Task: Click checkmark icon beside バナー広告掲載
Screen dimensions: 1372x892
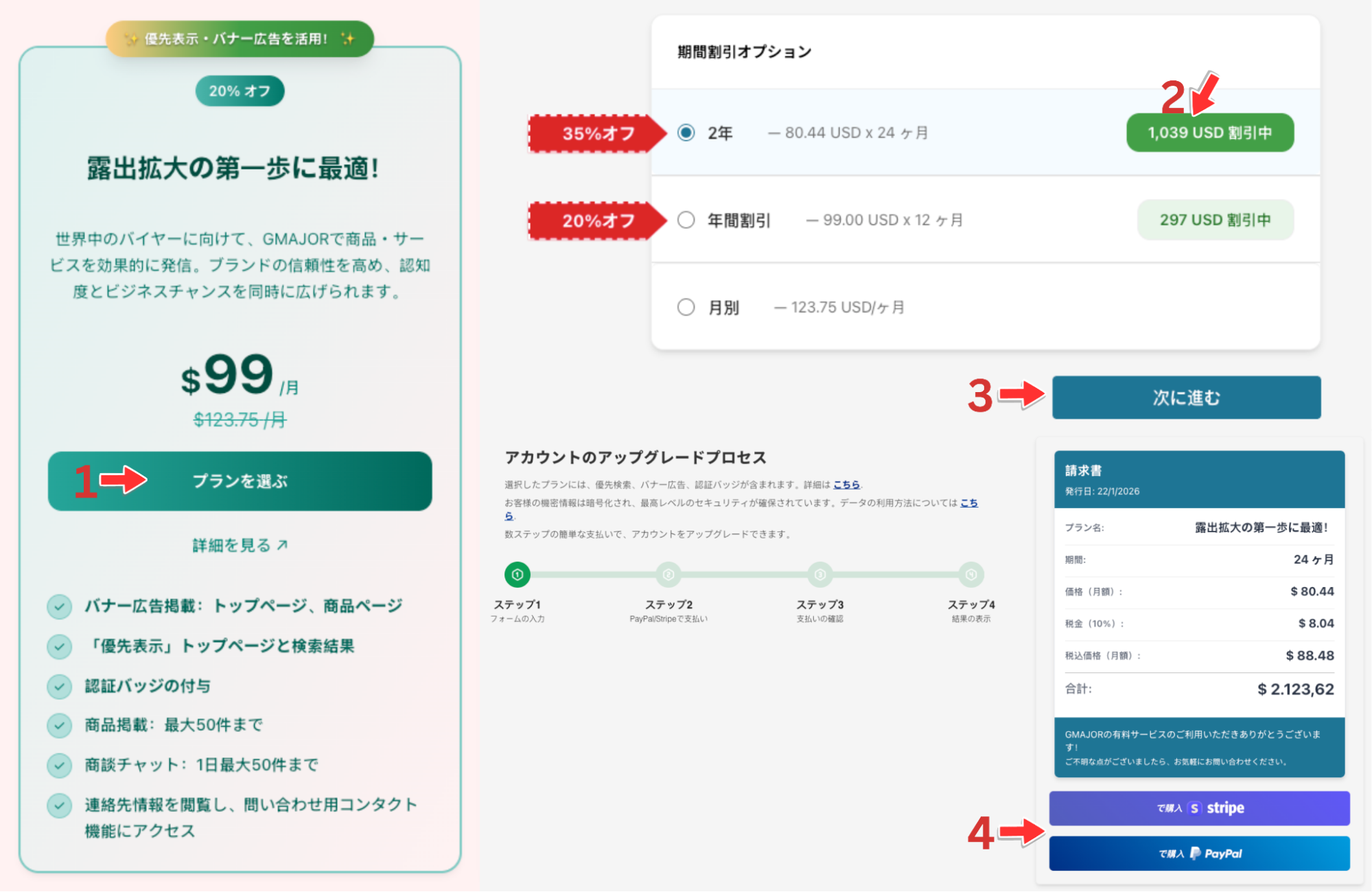Action: [60, 606]
